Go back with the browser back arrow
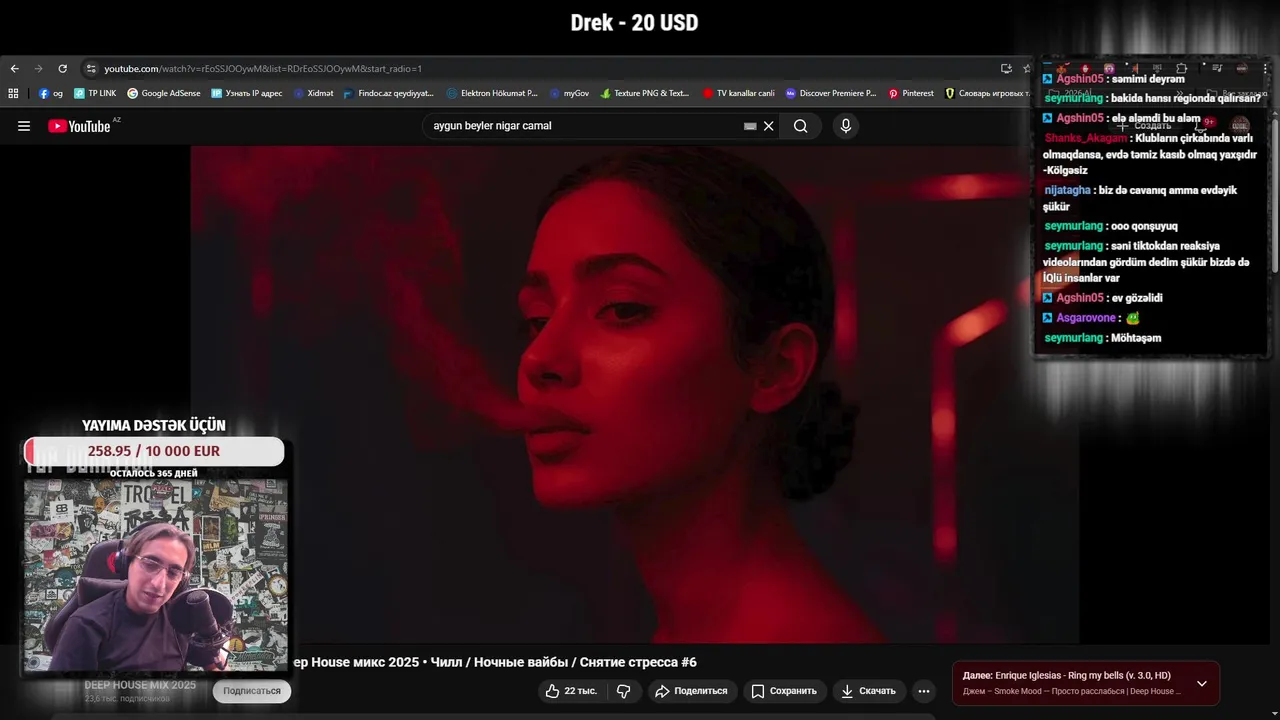Screen dimensions: 1280x720 14,69
